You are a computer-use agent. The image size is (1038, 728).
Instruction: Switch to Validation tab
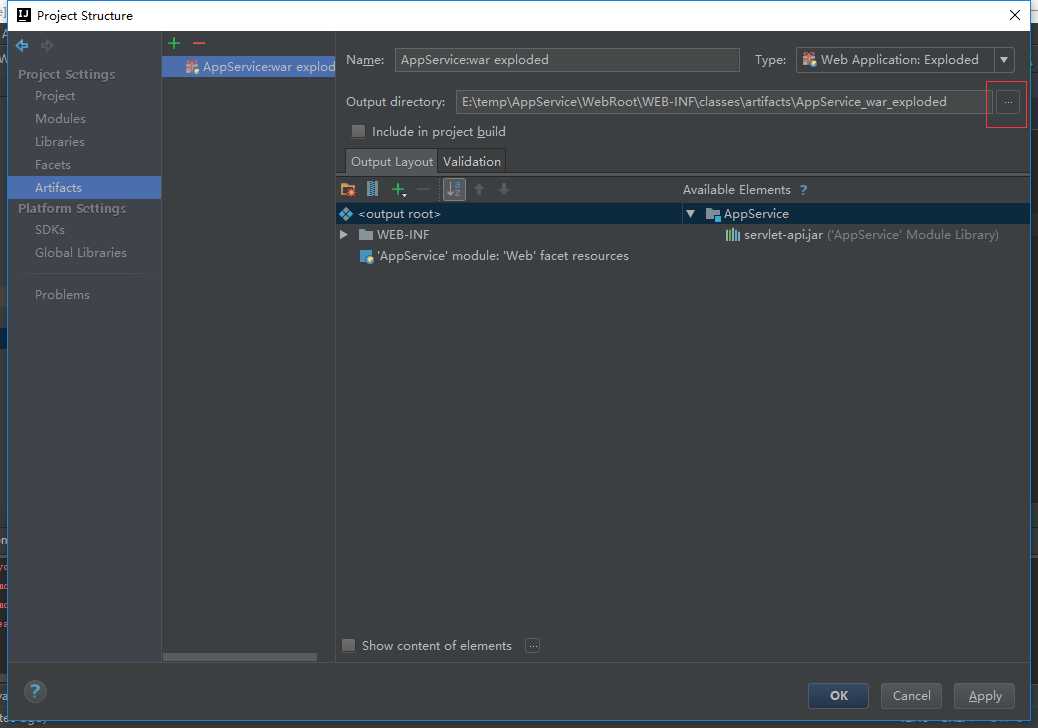coord(472,161)
